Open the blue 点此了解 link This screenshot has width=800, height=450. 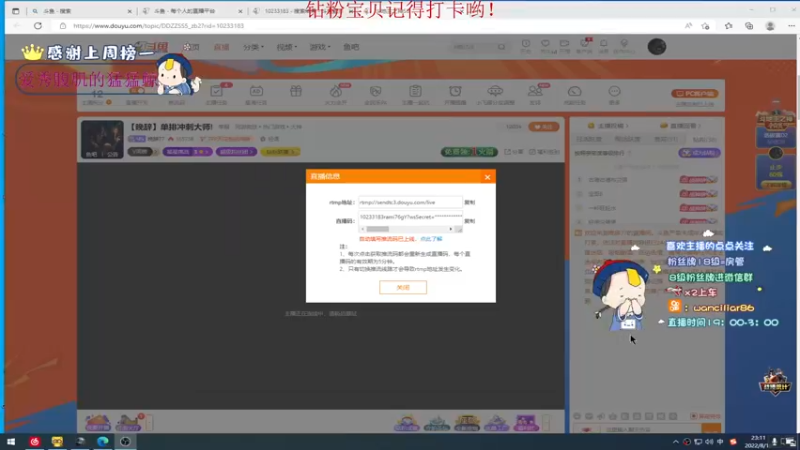coord(431,239)
